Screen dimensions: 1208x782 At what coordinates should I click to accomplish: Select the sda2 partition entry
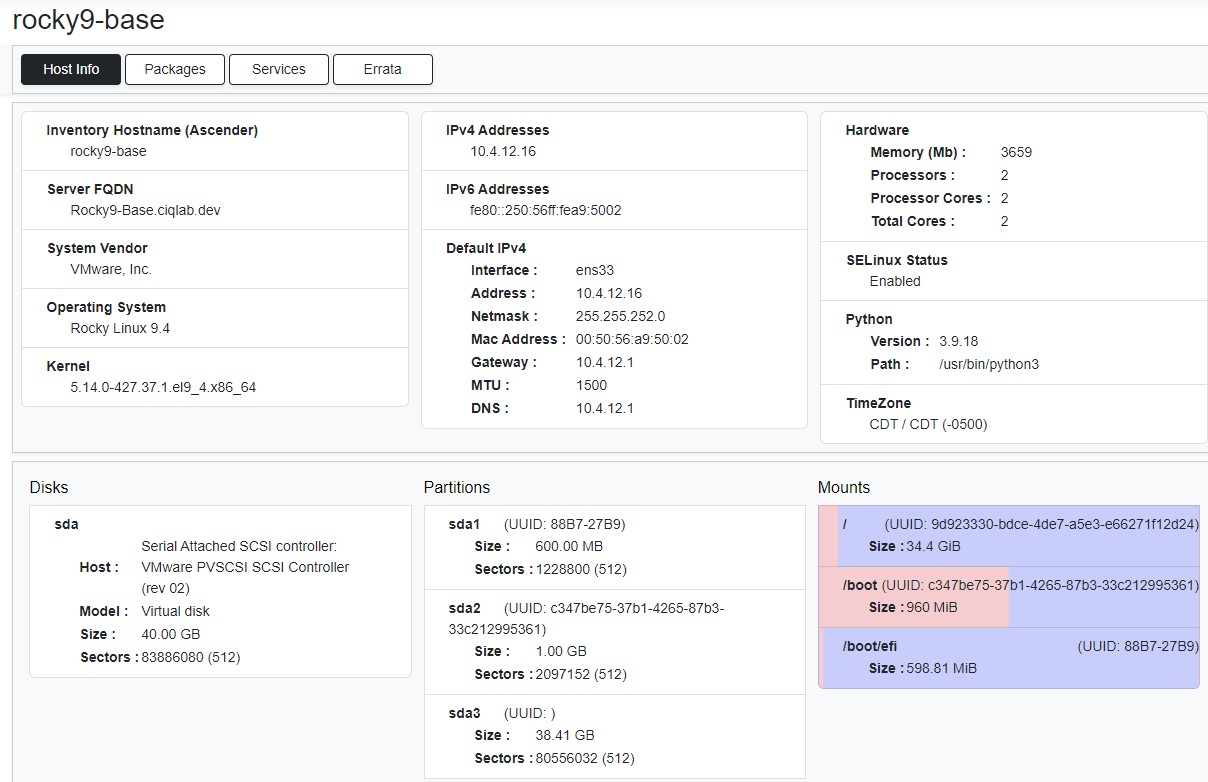464,608
